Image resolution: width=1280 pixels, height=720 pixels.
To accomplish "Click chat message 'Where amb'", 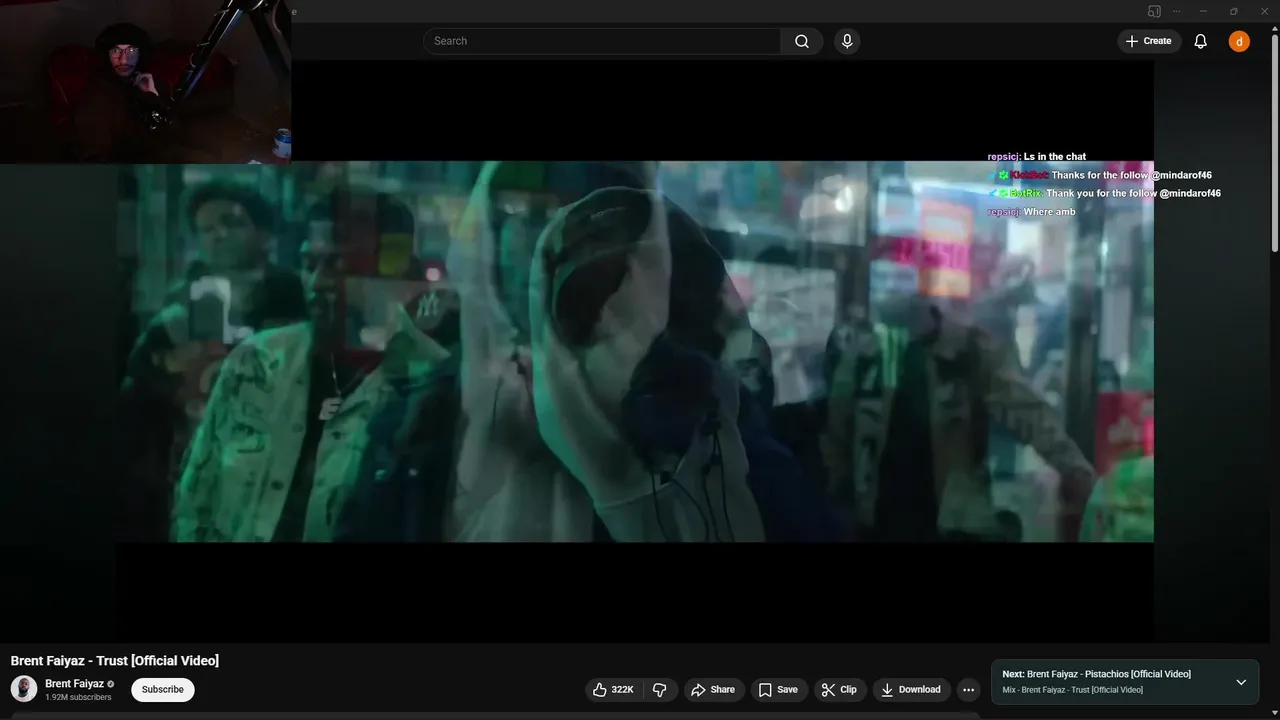I will (1050, 211).
